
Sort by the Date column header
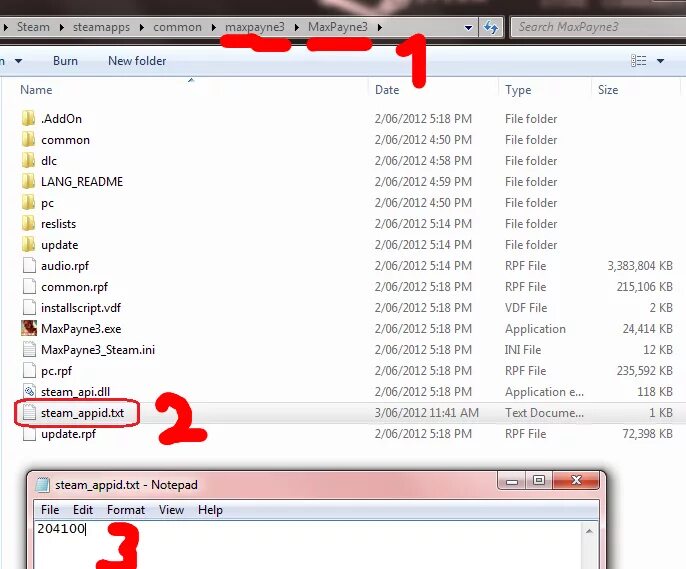tap(387, 90)
